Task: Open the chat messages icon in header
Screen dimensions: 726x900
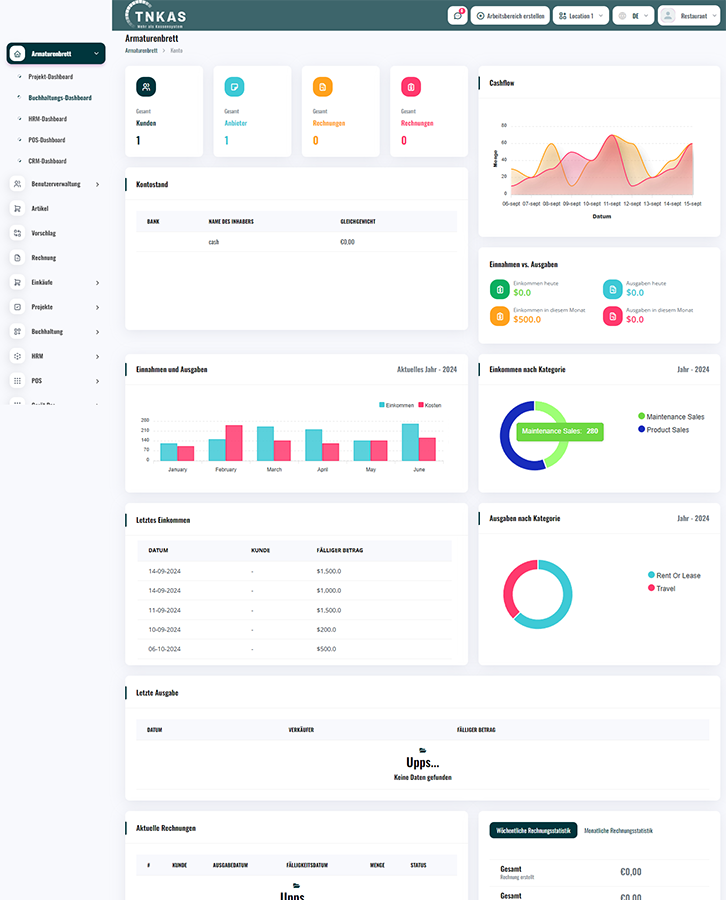Action: coord(458,16)
